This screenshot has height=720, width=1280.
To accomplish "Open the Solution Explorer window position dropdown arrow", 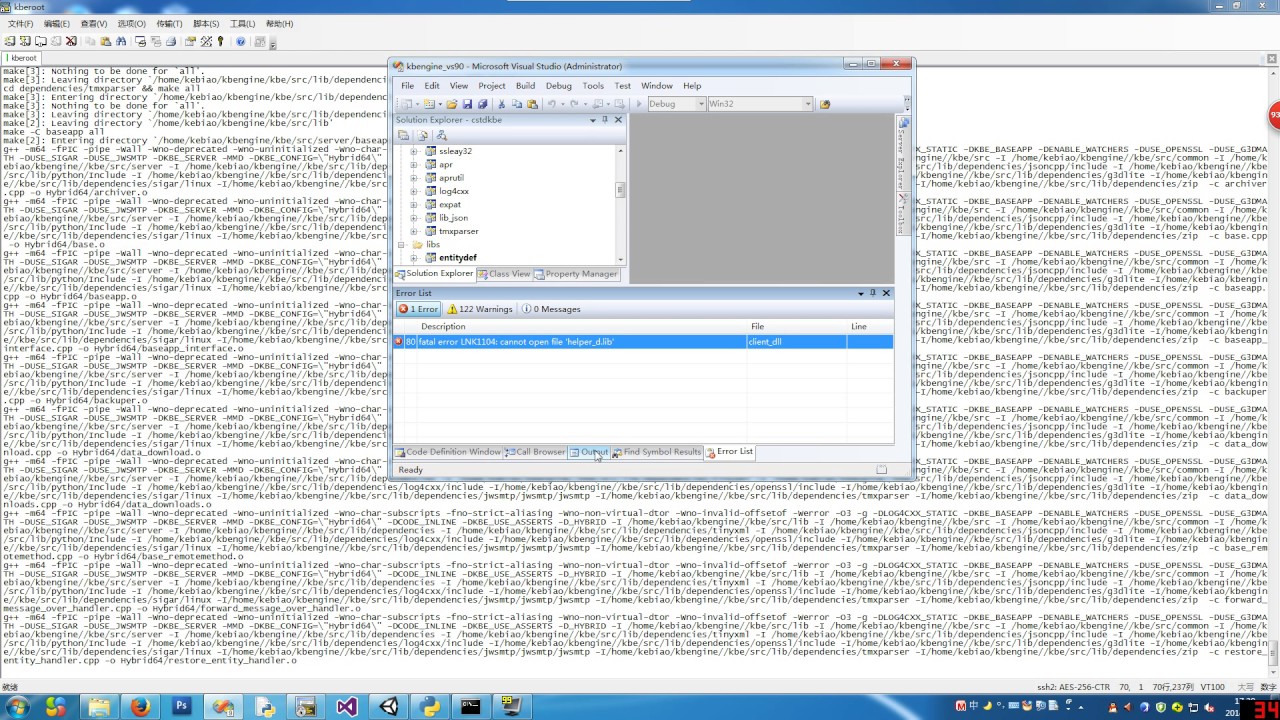I will click(592, 120).
